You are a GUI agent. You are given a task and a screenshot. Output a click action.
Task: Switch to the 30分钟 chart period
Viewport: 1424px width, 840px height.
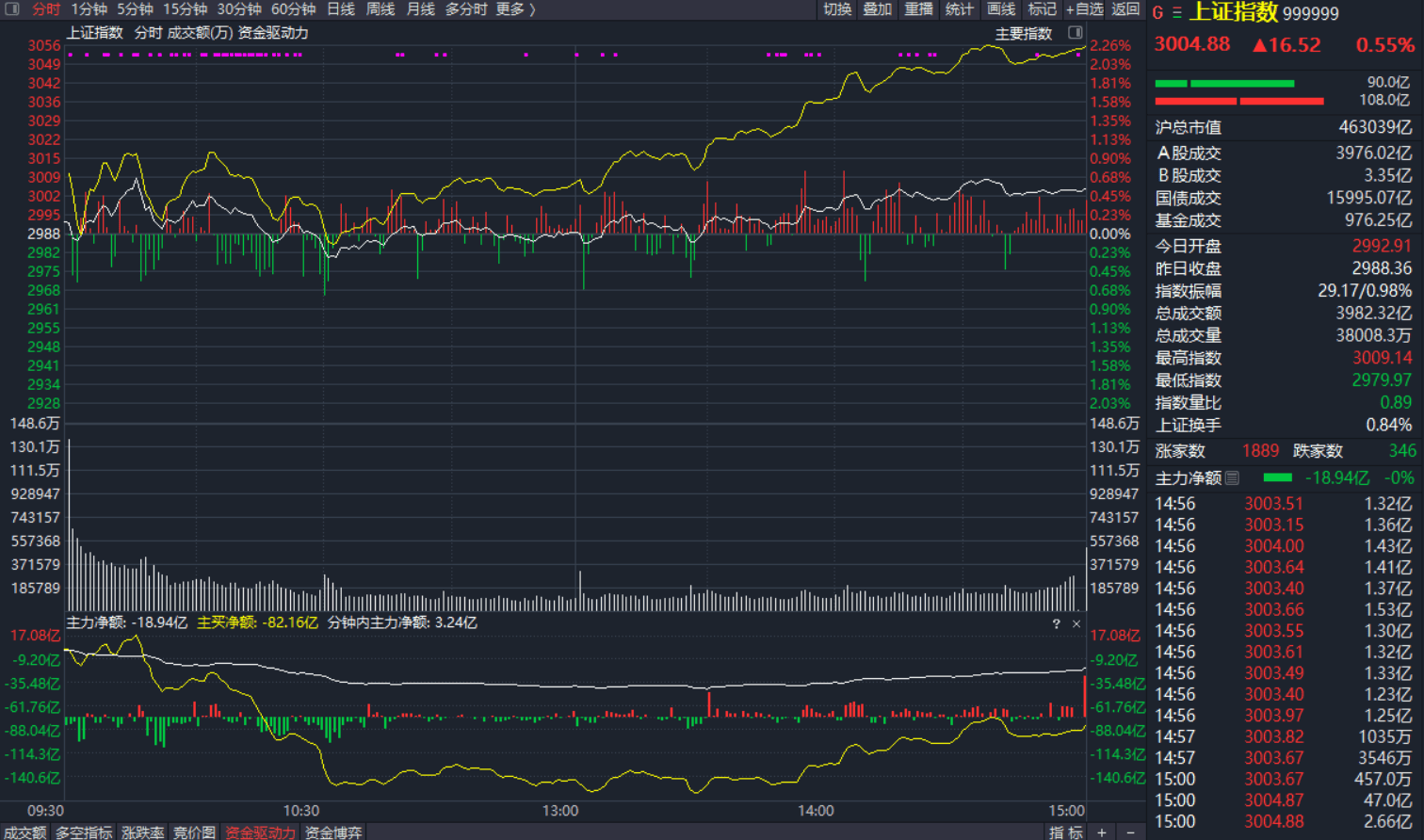[239, 9]
